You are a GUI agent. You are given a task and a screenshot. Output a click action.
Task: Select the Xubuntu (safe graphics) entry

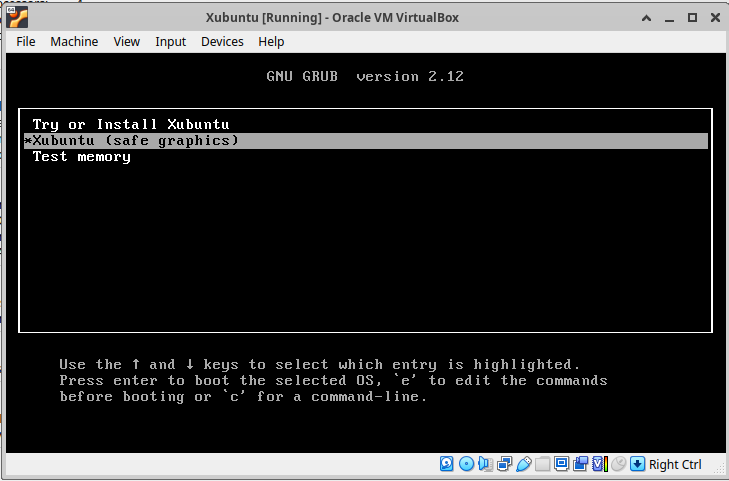pyautogui.click(x=136, y=141)
